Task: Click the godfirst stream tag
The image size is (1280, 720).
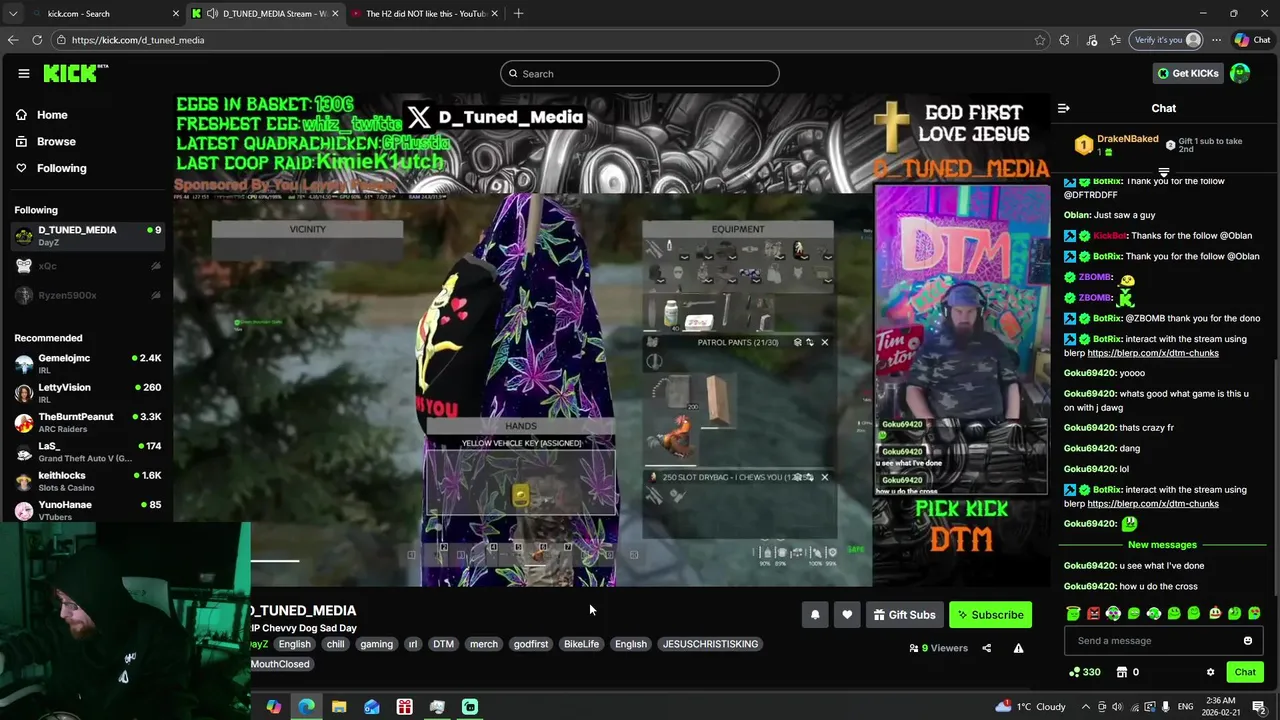Action: 531,644
